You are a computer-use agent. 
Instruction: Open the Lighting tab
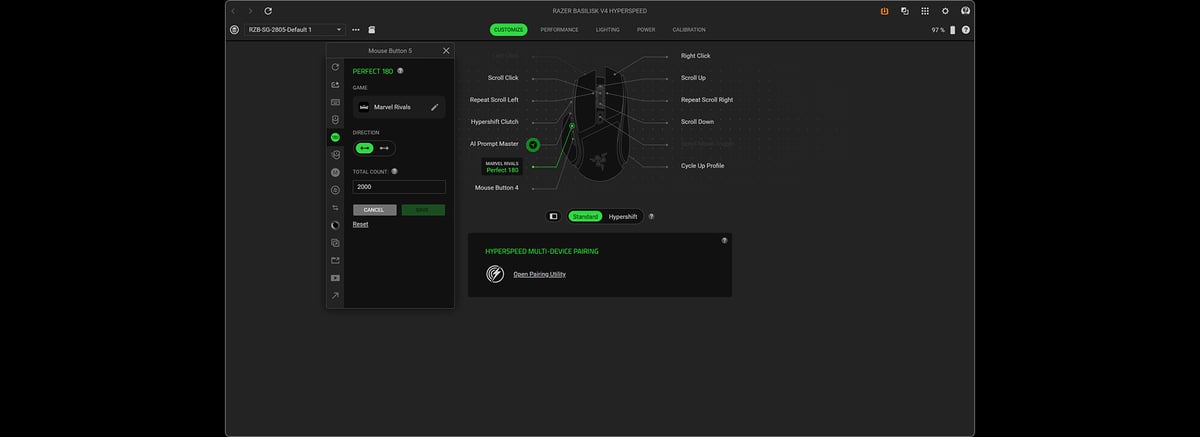[x=608, y=30]
